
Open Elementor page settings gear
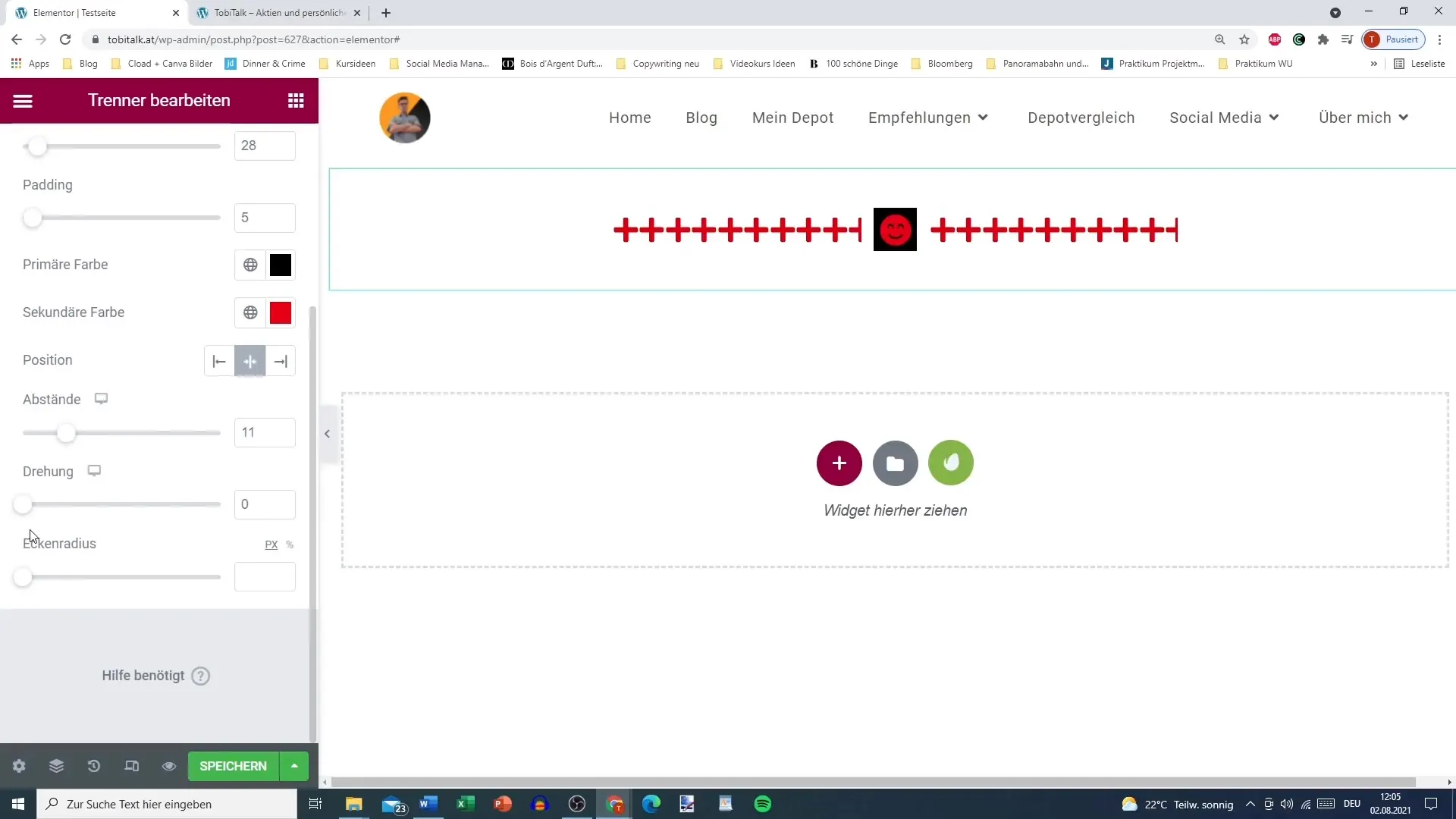tap(19, 766)
